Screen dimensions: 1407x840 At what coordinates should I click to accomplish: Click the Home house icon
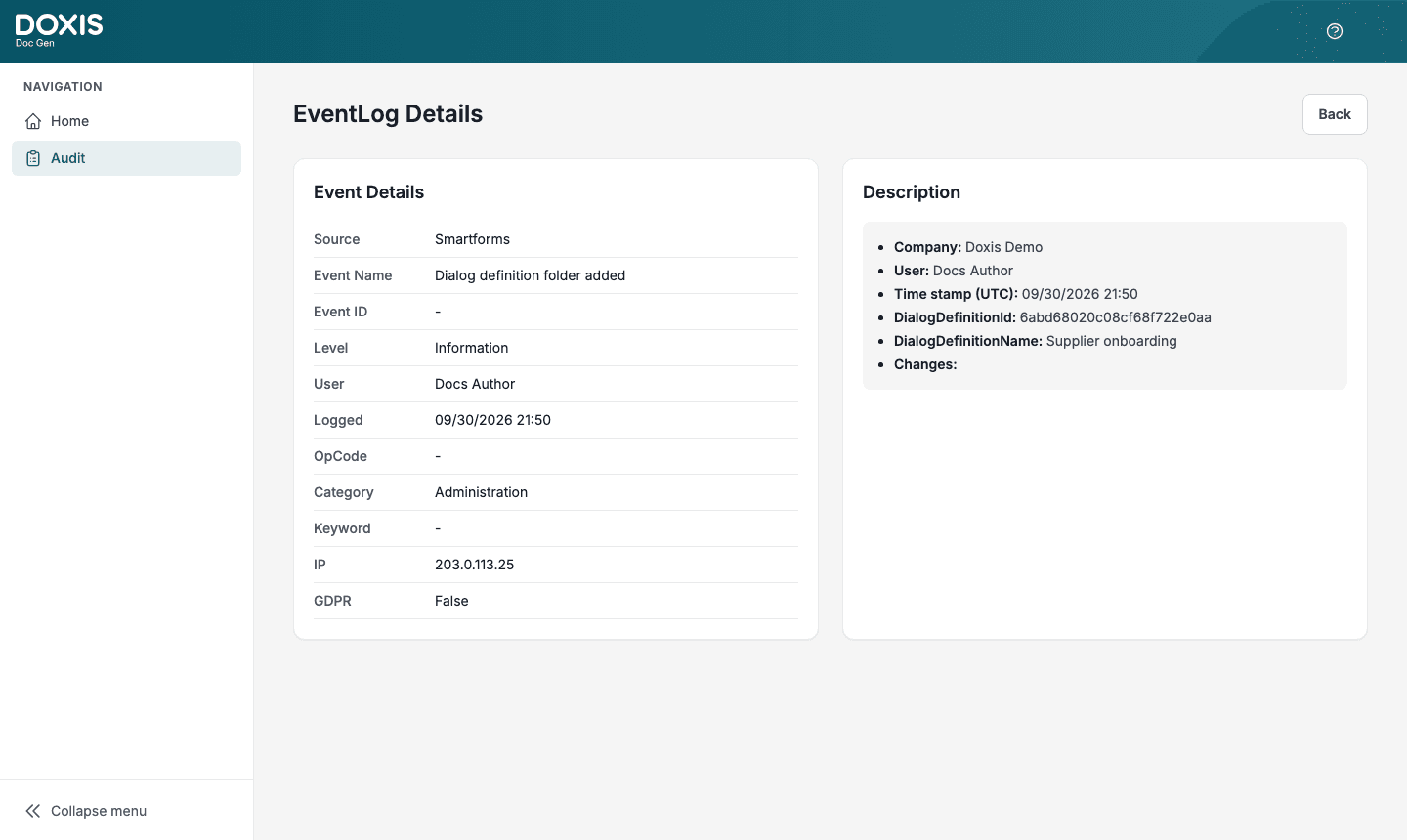click(x=33, y=121)
